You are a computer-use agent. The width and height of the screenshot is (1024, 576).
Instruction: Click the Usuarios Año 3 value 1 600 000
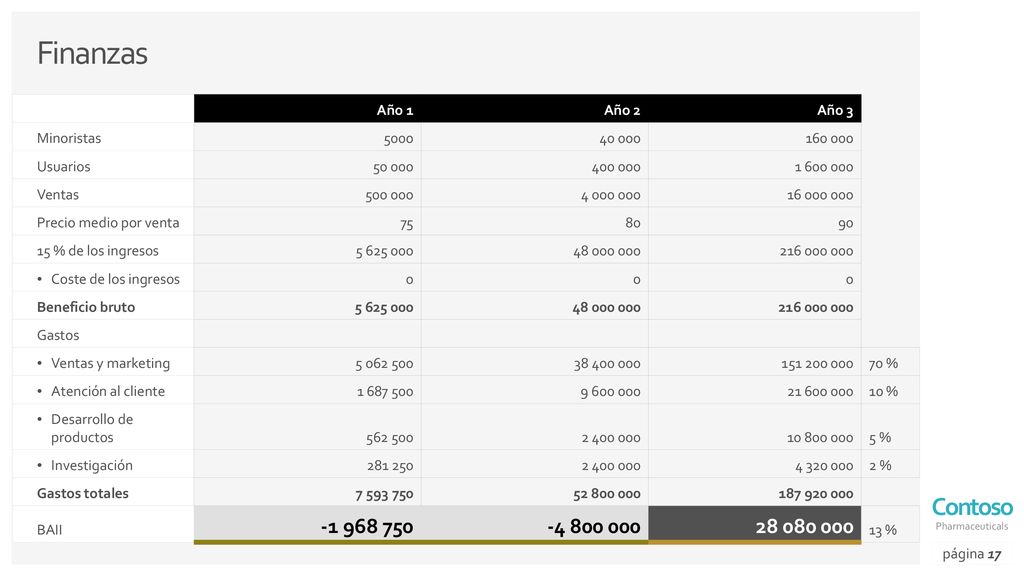click(x=824, y=167)
